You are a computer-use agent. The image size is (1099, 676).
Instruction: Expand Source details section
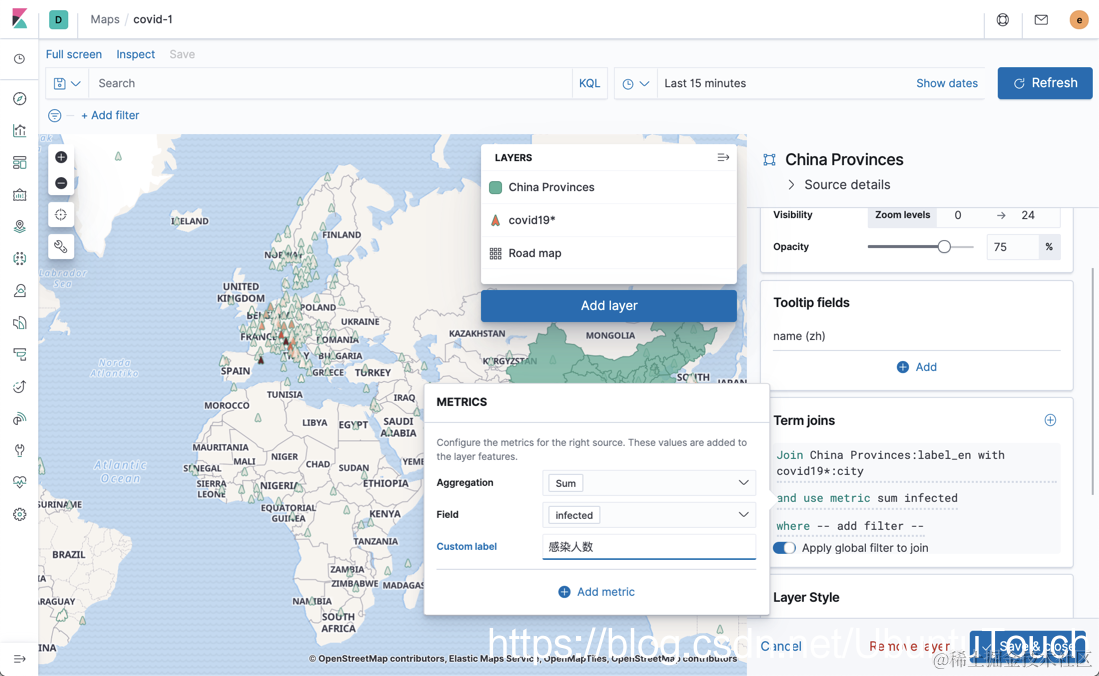[839, 184]
